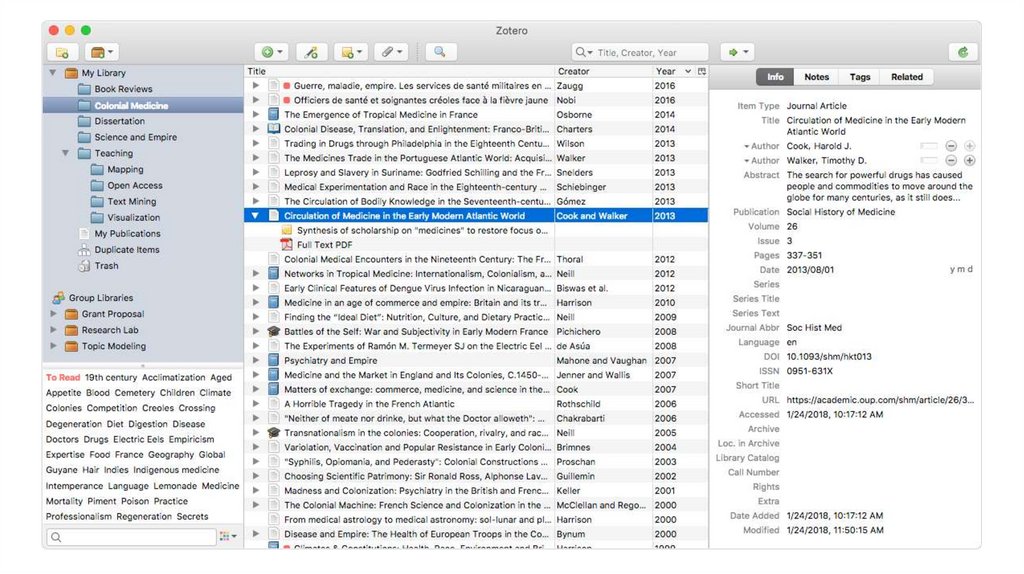Image resolution: width=1024 pixels, height=574 pixels.
Task: Click the Publication value Social History of Medicine
Action: (x=840, y=212)
